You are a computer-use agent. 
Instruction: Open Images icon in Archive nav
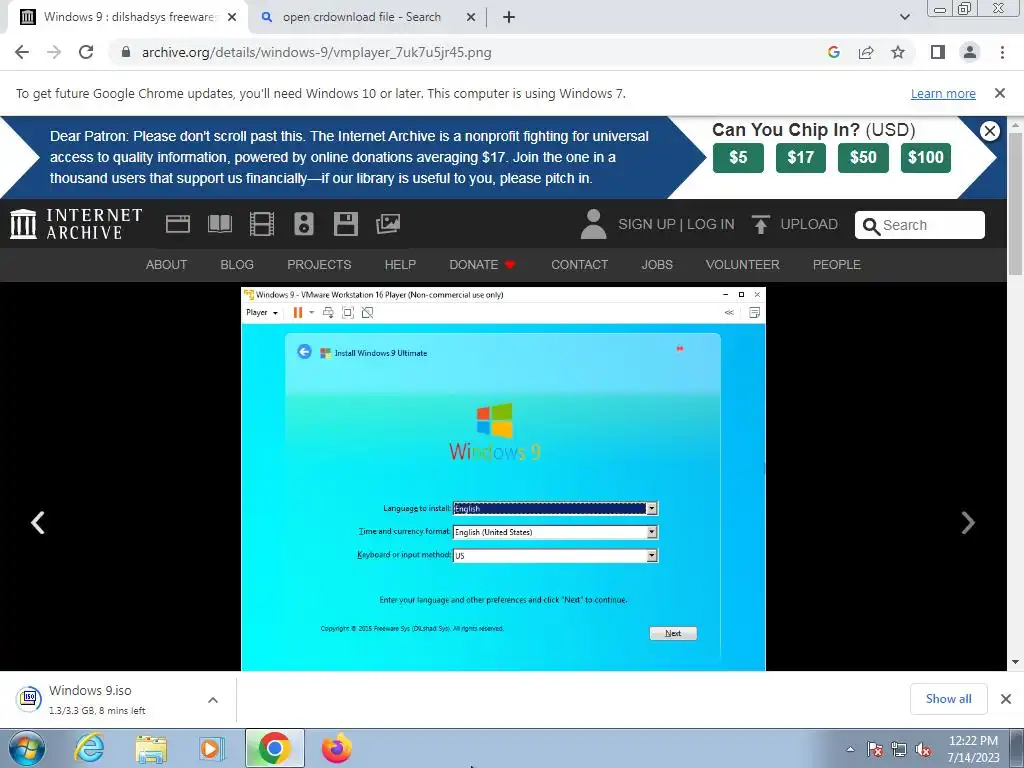[x=388, y=224]
